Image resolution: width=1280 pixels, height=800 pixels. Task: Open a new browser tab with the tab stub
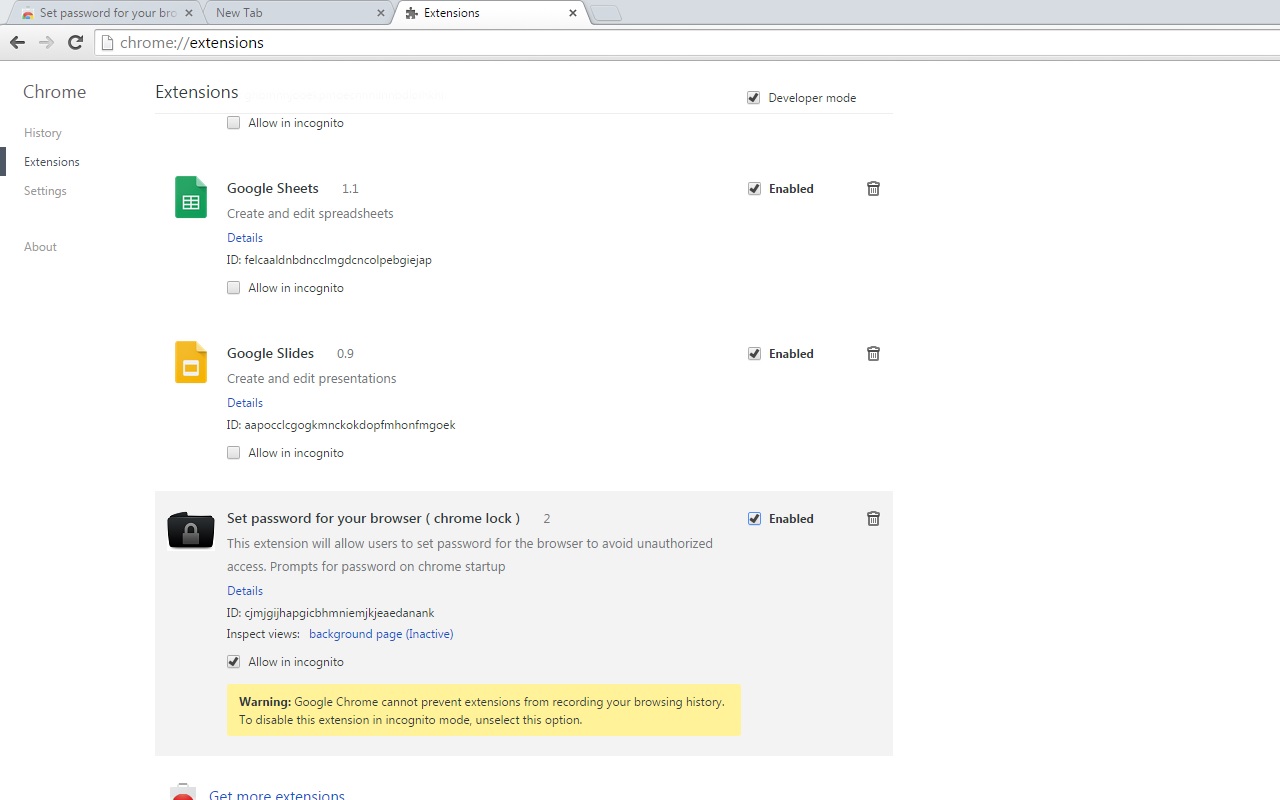(604, 13)
